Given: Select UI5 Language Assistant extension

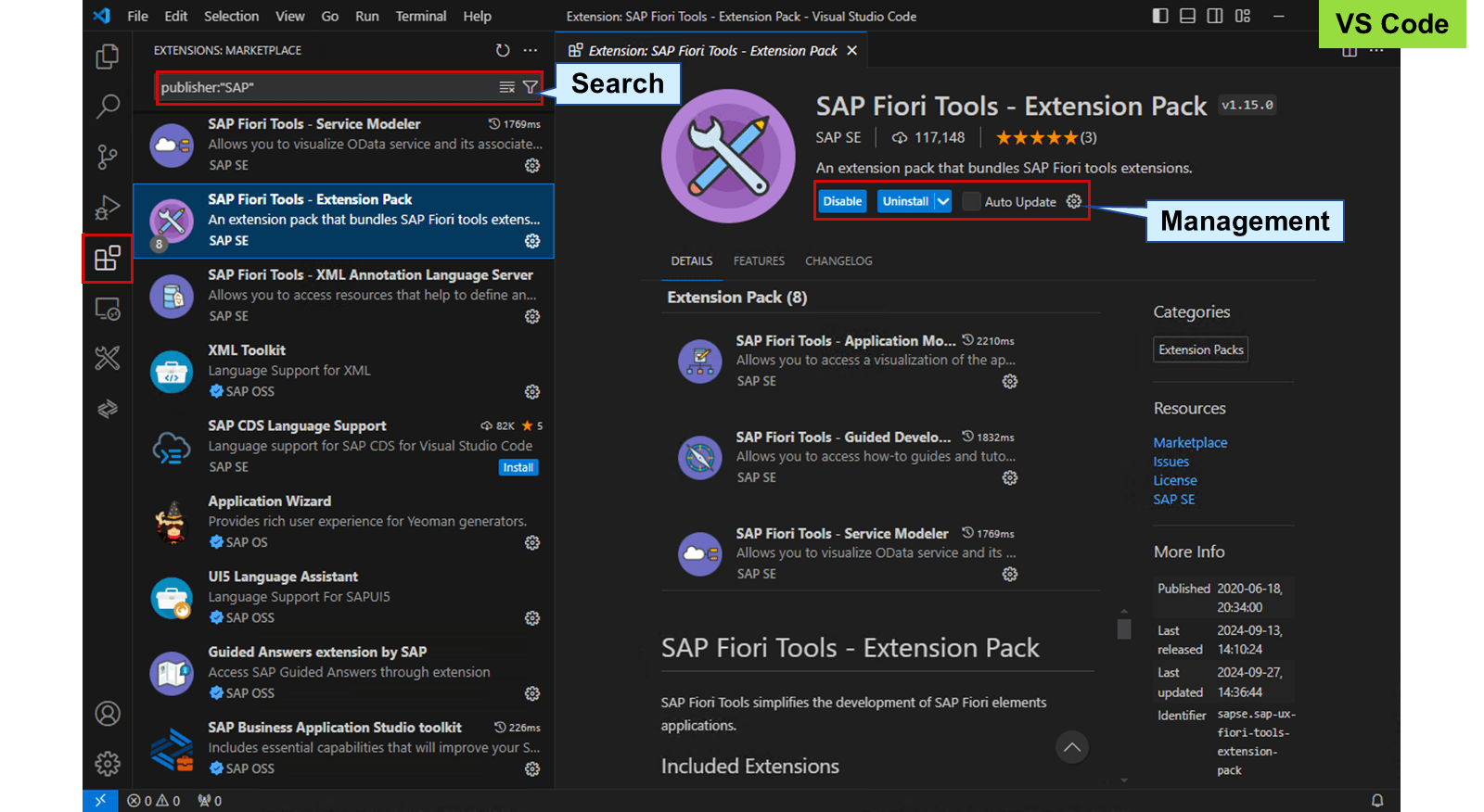Looking at the screenshot, I should [x=344, y=598].
